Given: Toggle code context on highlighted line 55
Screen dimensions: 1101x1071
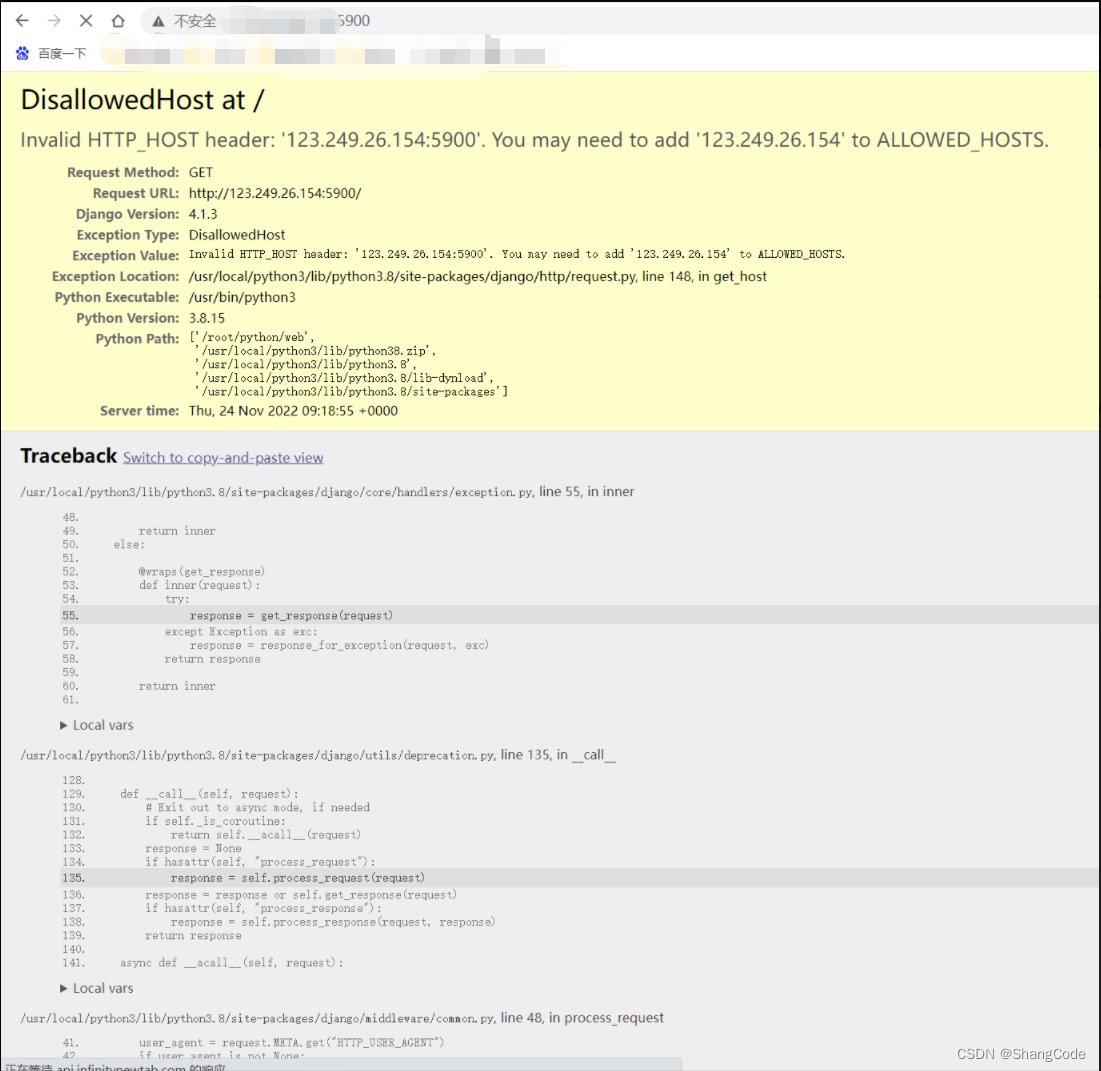Looking at the screenshot, I should (x=300, y=615).
